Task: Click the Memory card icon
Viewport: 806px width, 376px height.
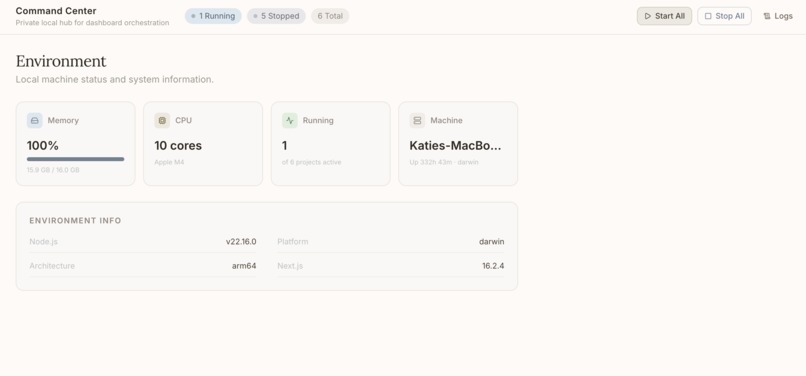Action: [x=34, y=120]
